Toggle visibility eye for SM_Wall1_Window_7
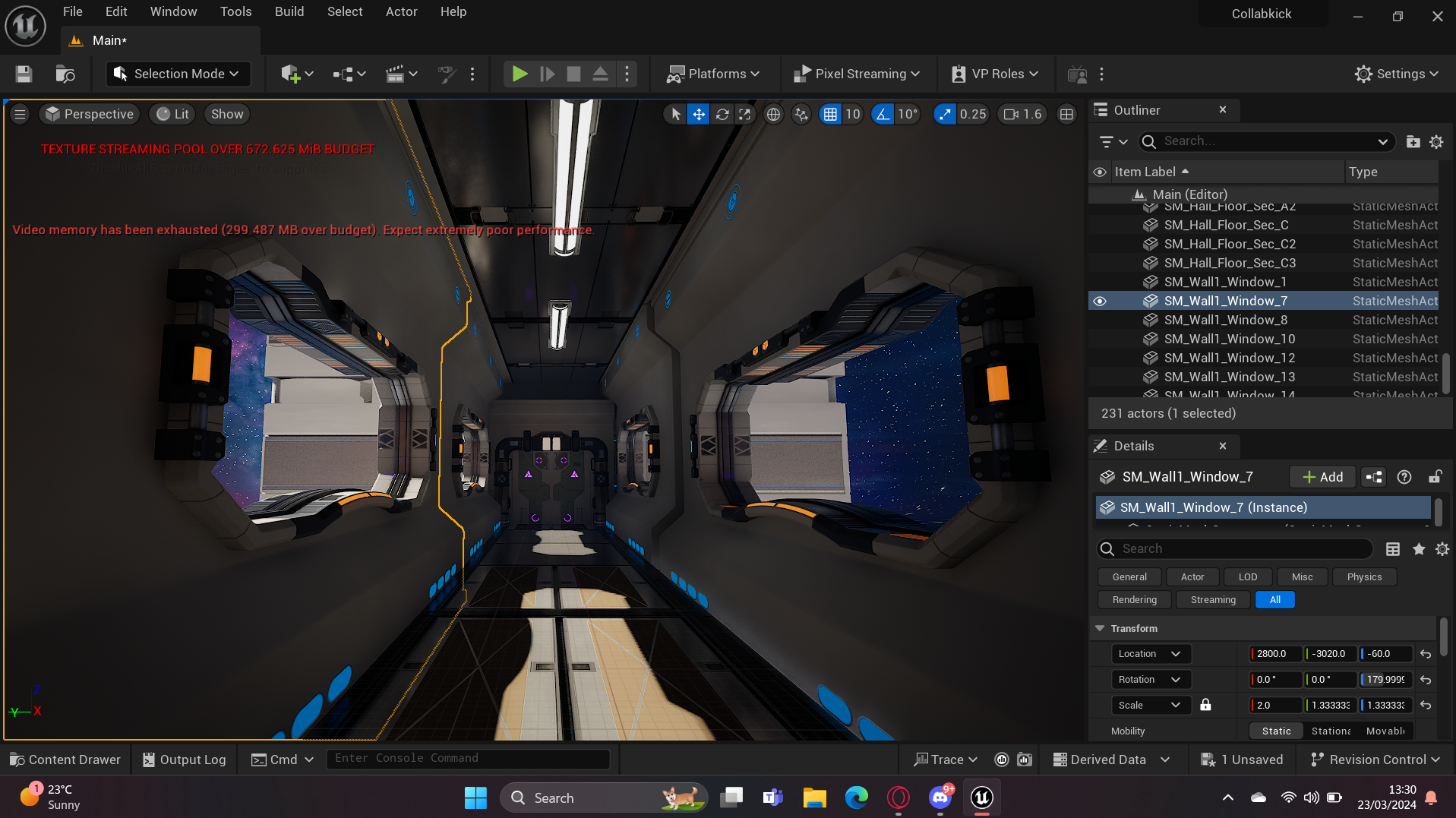 pos(1099,301)
